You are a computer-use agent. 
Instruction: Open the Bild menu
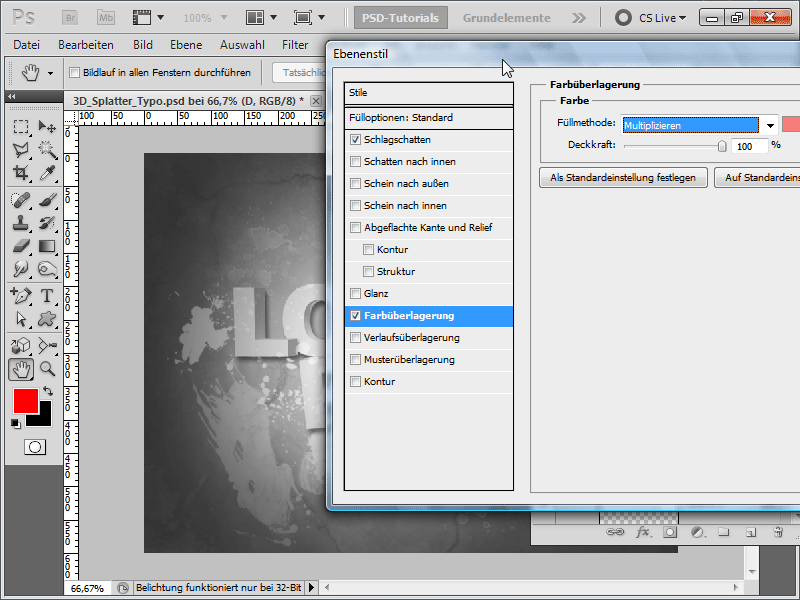click(143, 45)
